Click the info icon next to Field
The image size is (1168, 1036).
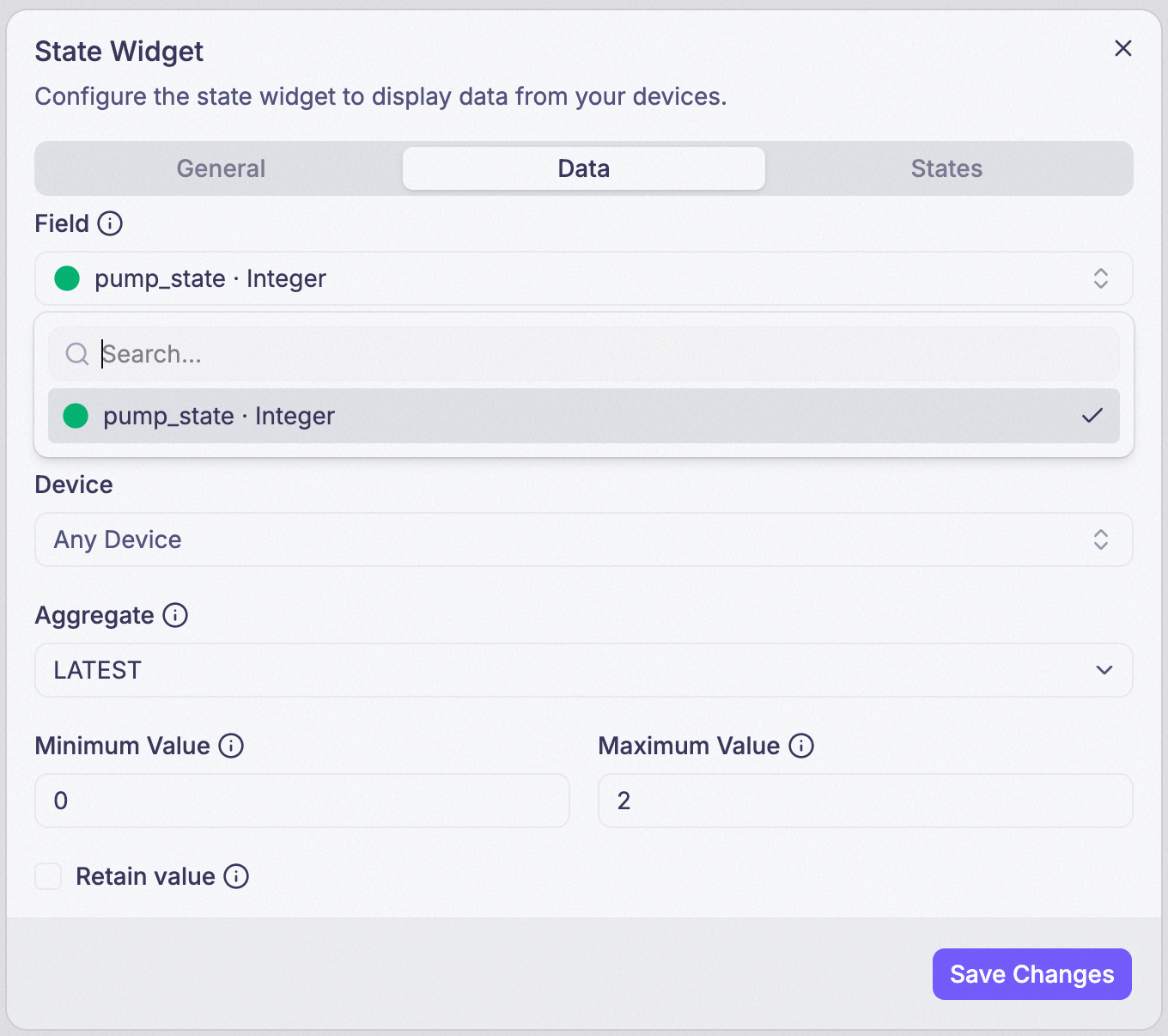click(x=110, y=223)
